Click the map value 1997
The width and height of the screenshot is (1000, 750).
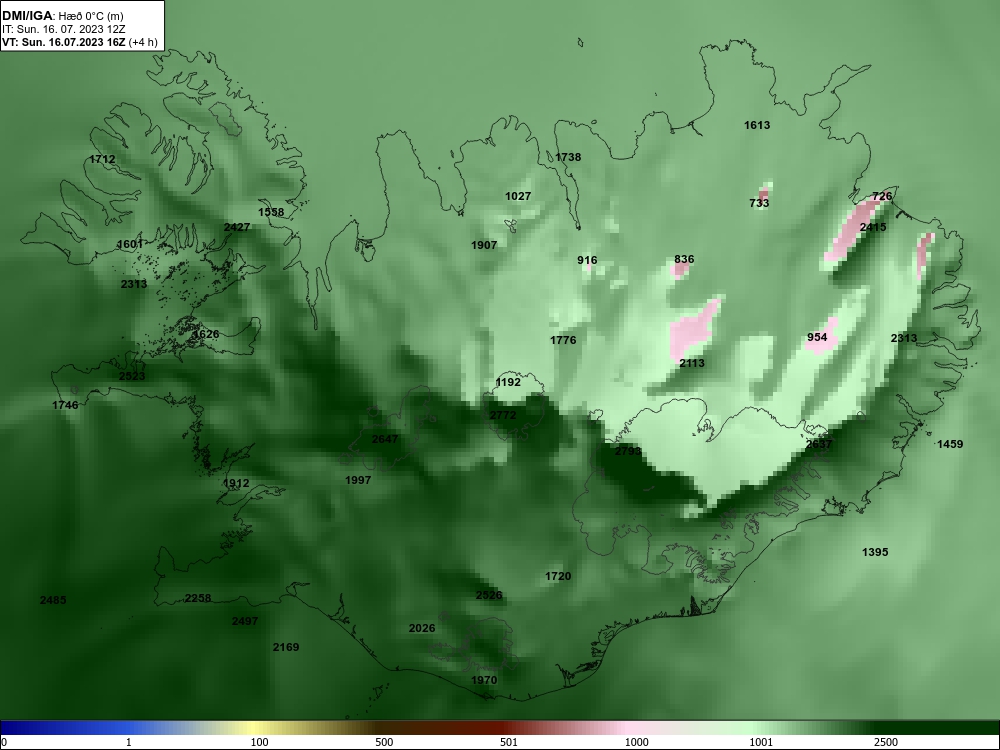(358, 480)
